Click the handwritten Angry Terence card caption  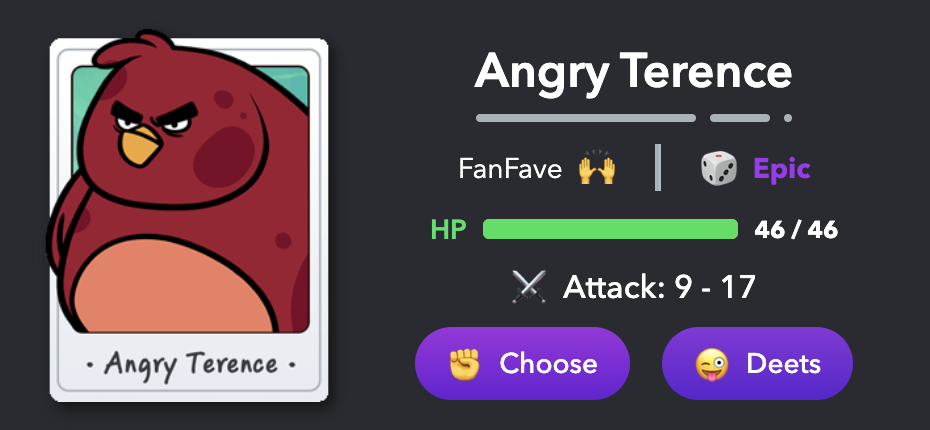191,364
